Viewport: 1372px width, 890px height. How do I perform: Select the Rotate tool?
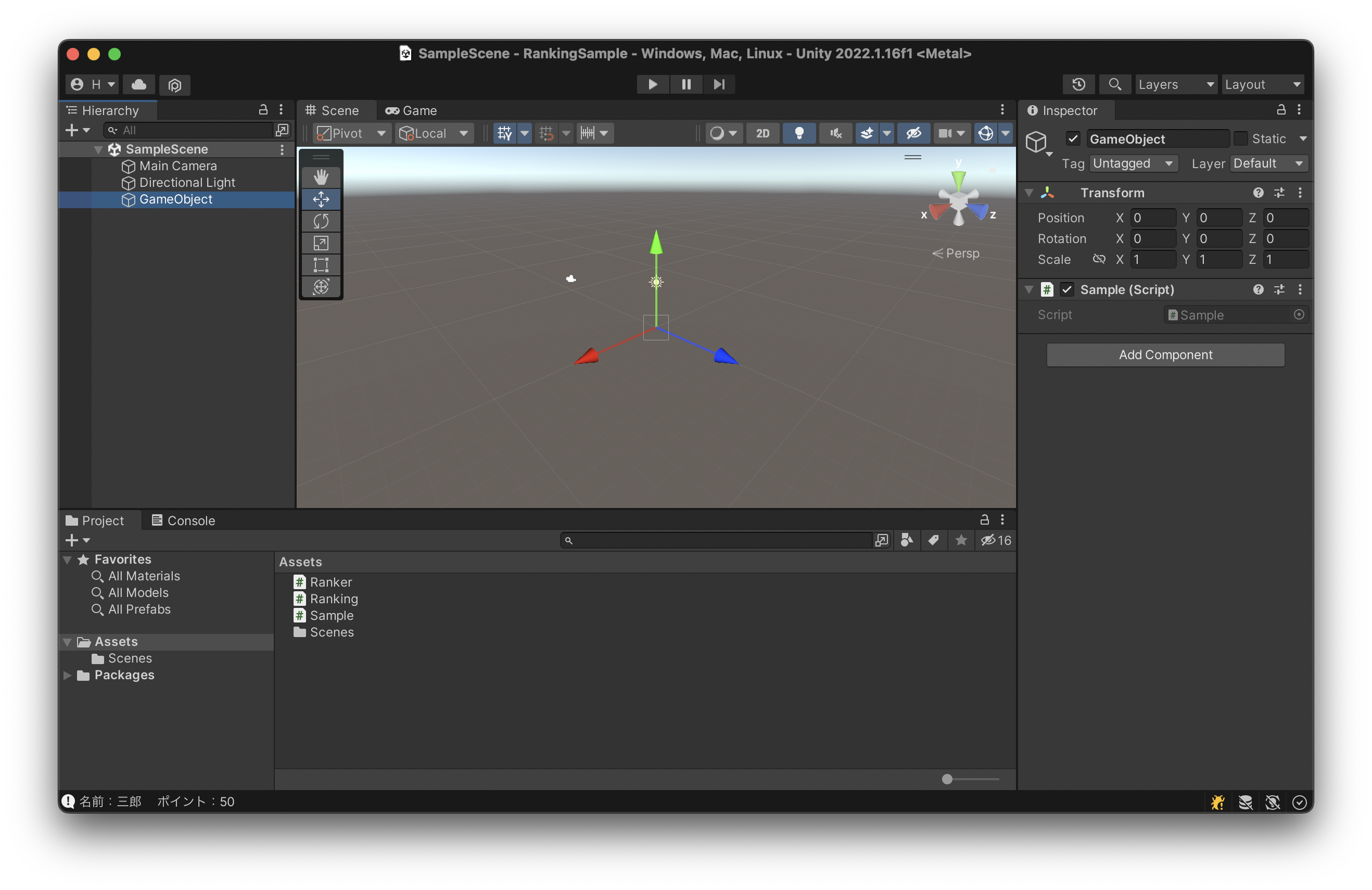pos(321,221)
